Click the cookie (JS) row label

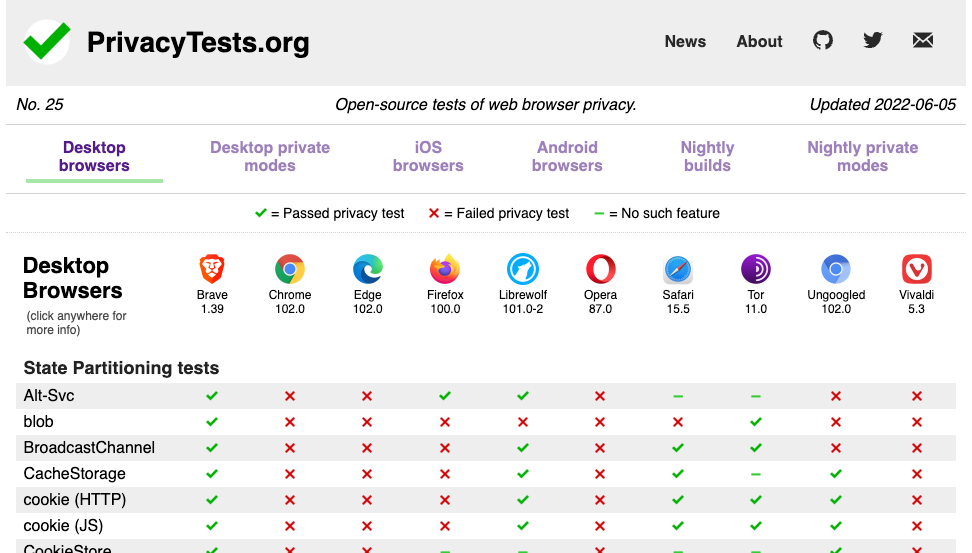click(63, 526)
